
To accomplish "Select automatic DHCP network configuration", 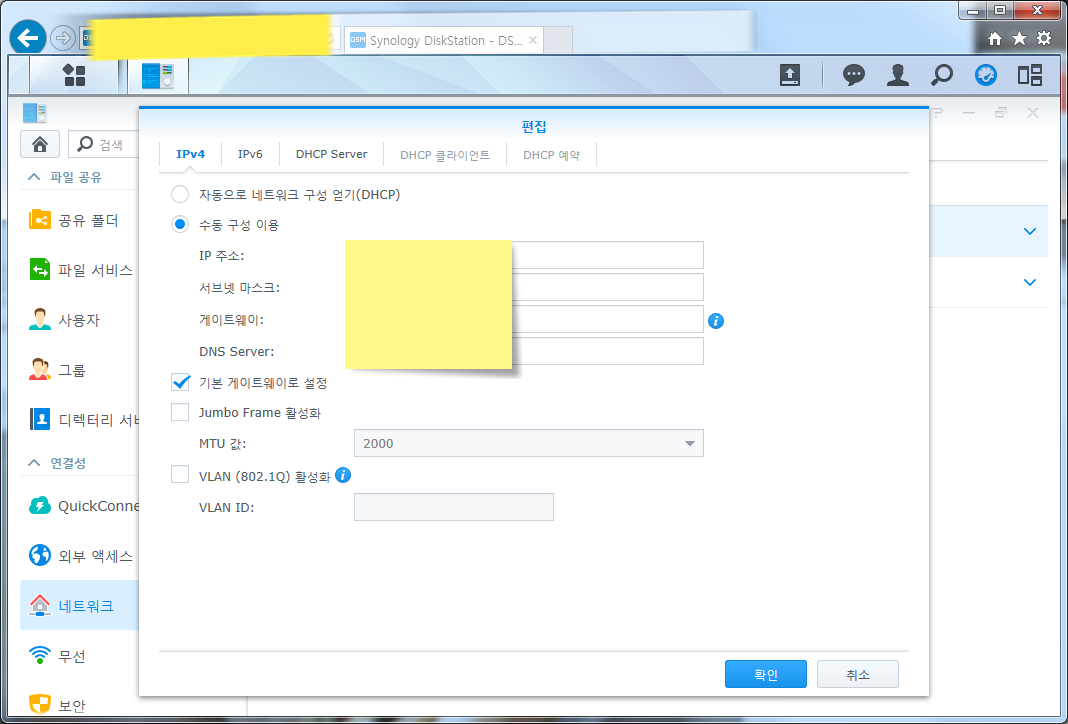I will [180, 194].
